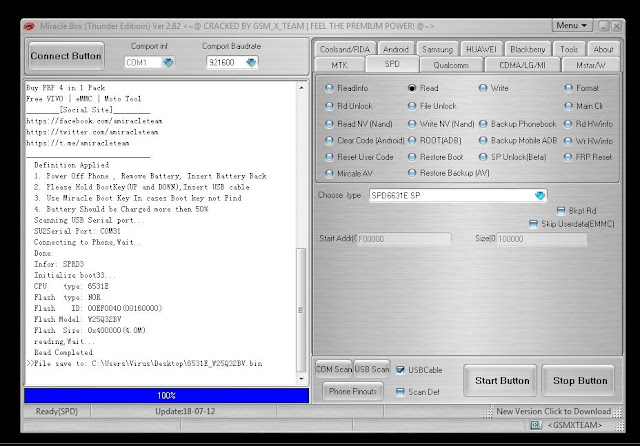640x446 pixels.
Task: Click New Version Click to Download
Action: [553, 411]
